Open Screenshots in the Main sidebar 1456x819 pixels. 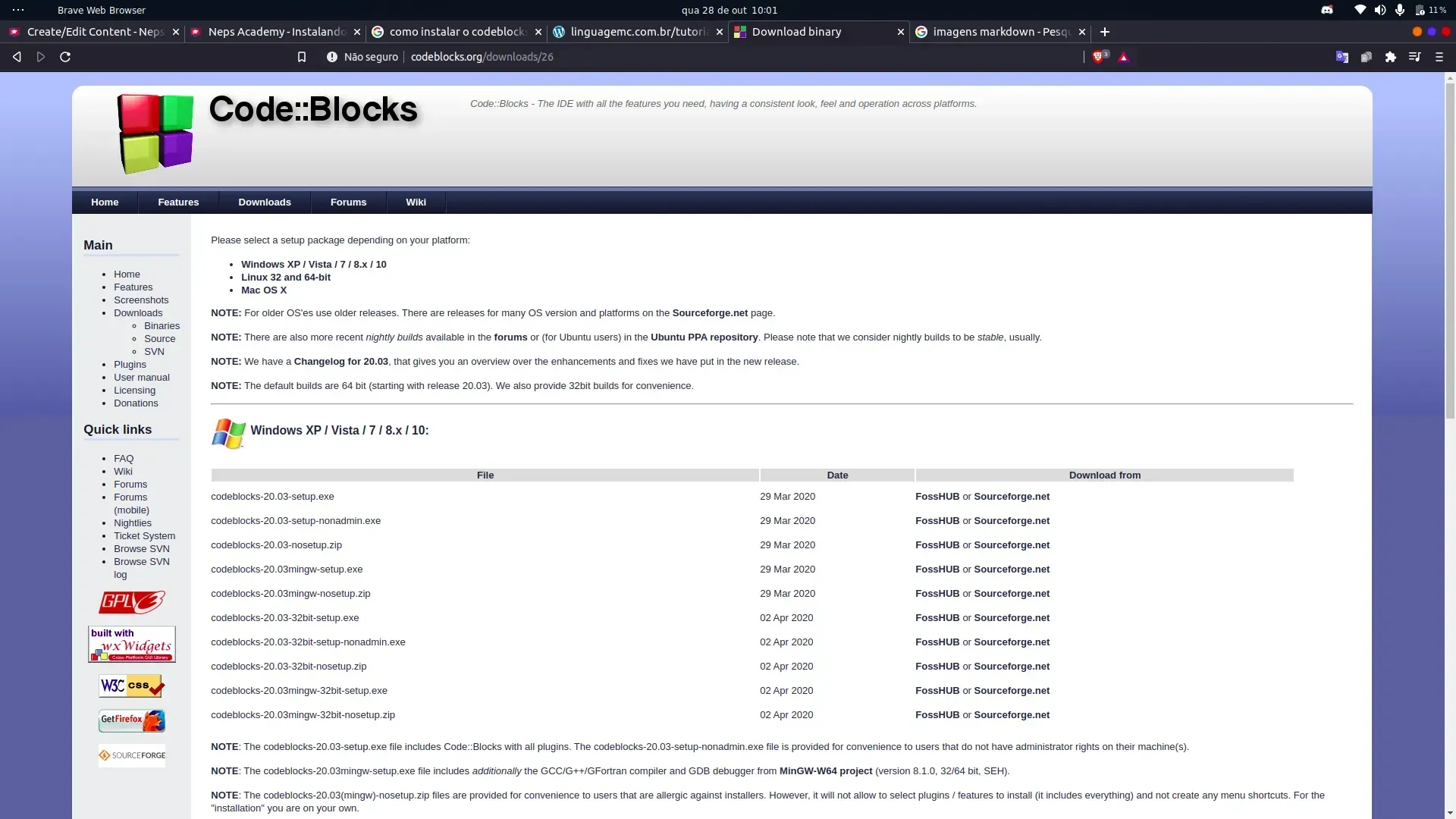pos(141,300)
